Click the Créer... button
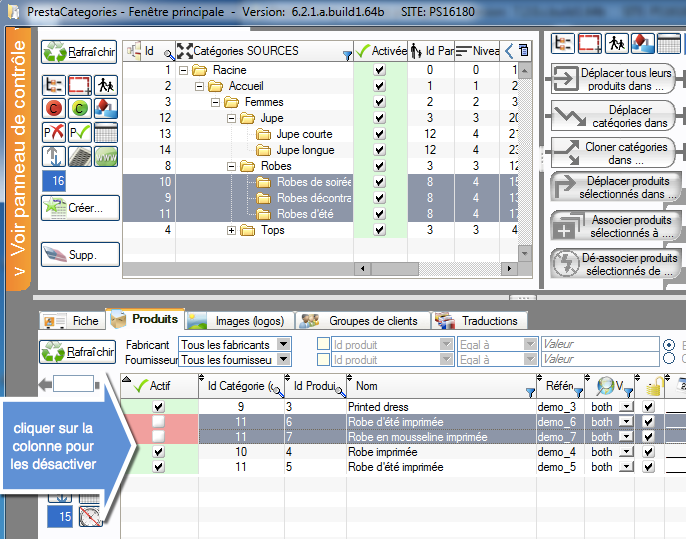This screenshot has width=686, height=539. tap(80, 207)
